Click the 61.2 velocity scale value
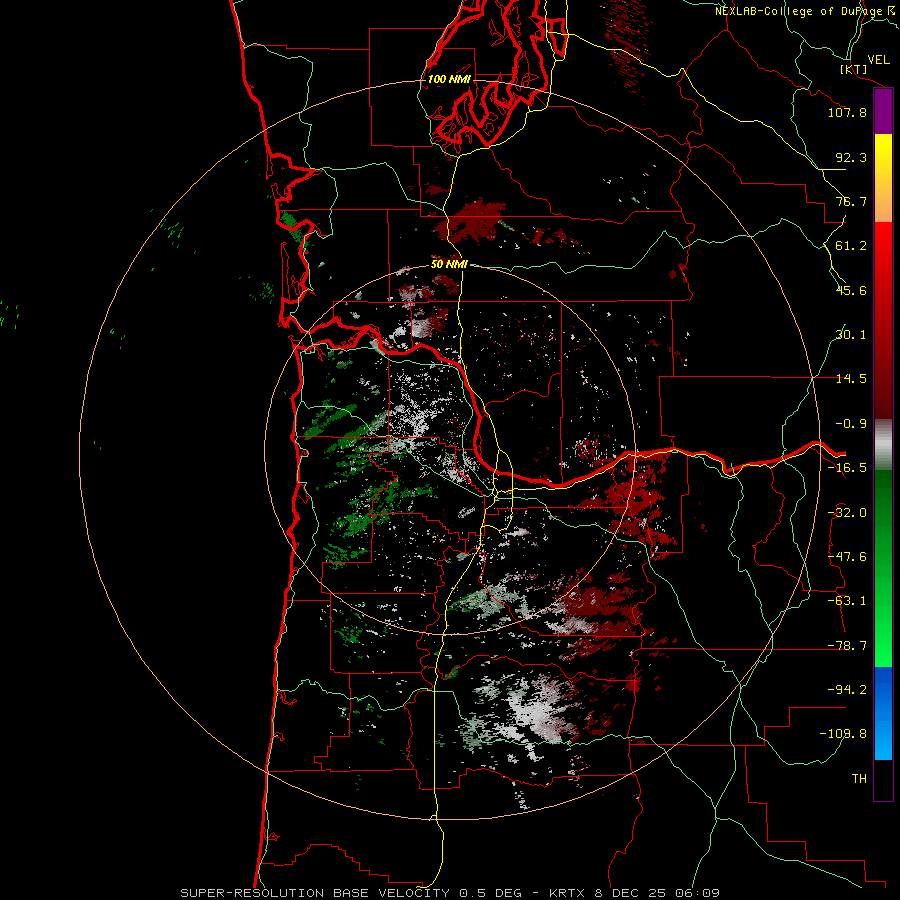Screen dimensions: 900x900 (851, 246)
